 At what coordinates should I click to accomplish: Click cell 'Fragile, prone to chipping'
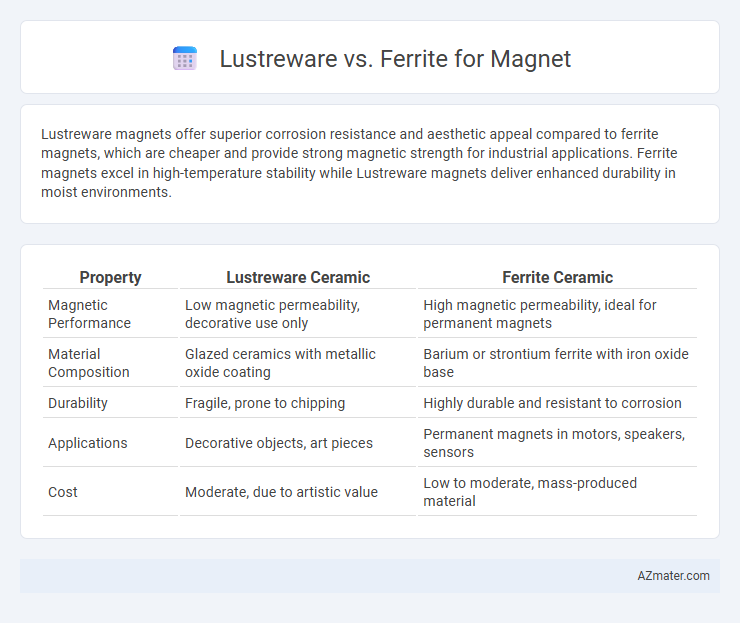click(265, 403)
